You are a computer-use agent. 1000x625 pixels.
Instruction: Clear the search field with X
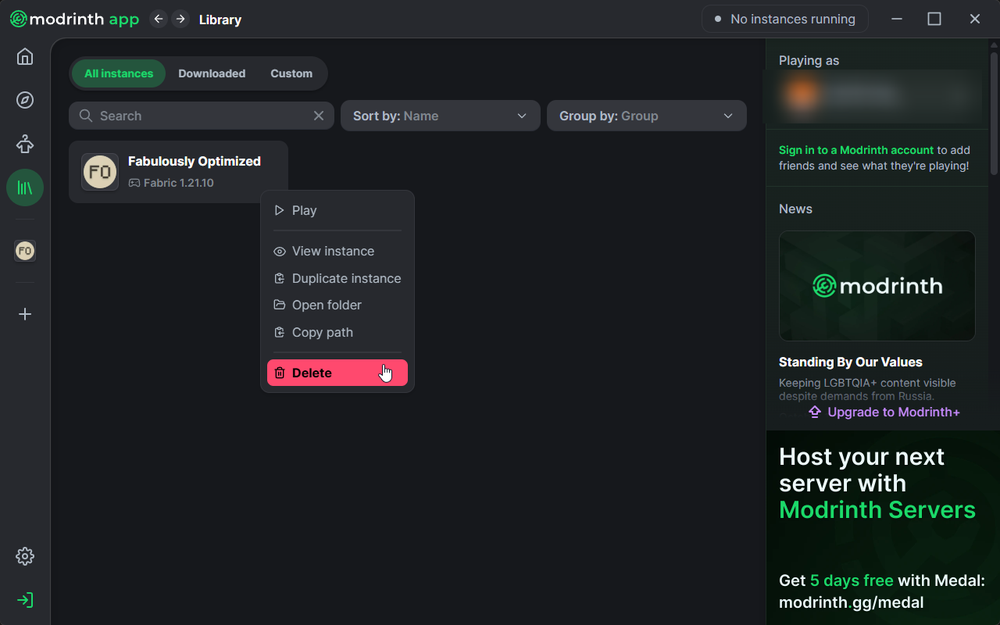coord(319,116)
